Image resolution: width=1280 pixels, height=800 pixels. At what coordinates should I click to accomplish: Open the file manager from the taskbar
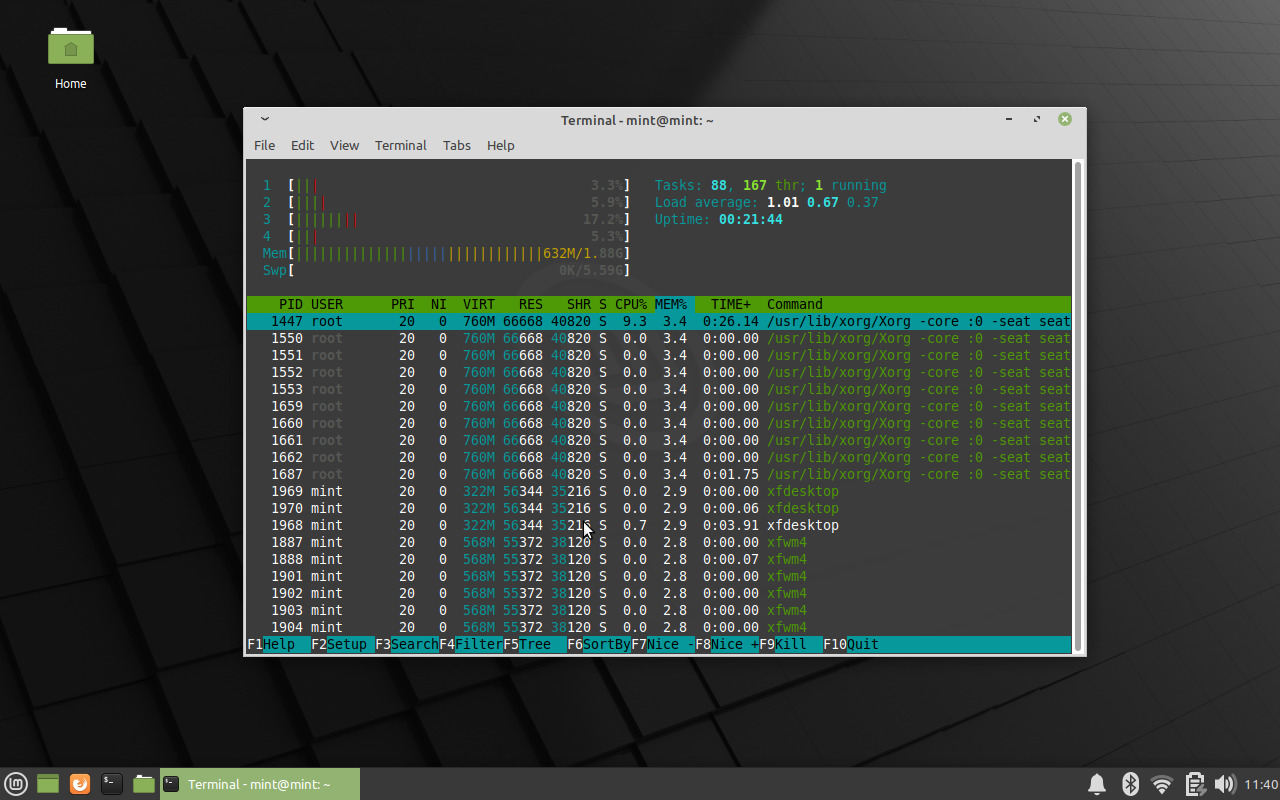(x=143, y=784)
